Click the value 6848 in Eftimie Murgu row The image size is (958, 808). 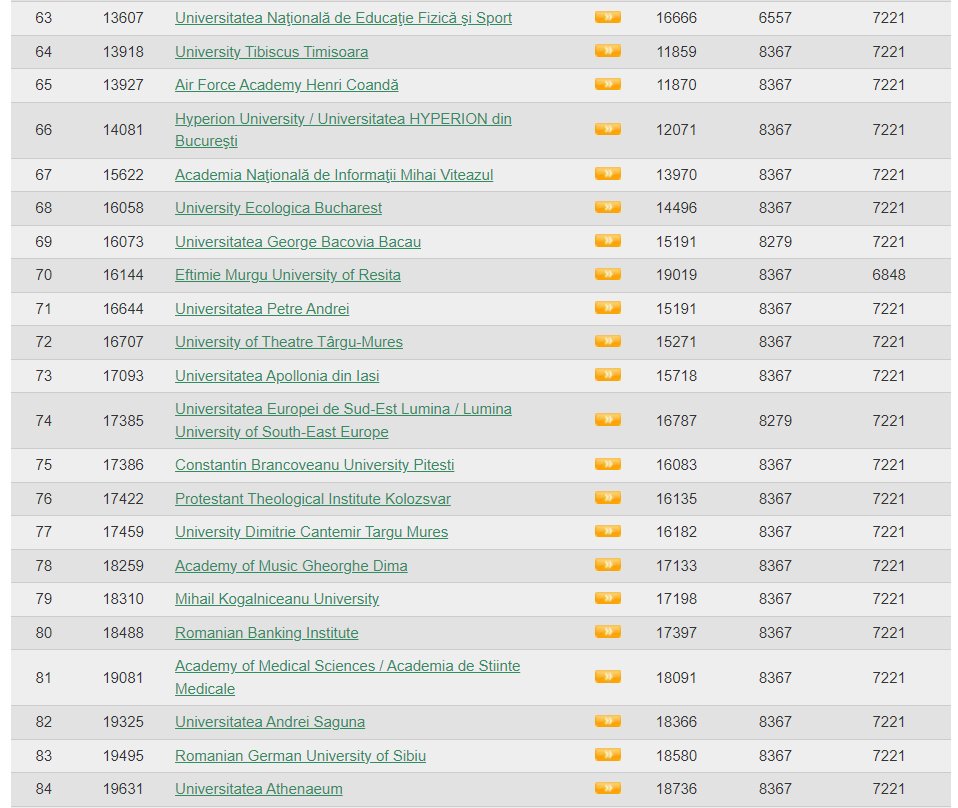click(x=888, y=275)
